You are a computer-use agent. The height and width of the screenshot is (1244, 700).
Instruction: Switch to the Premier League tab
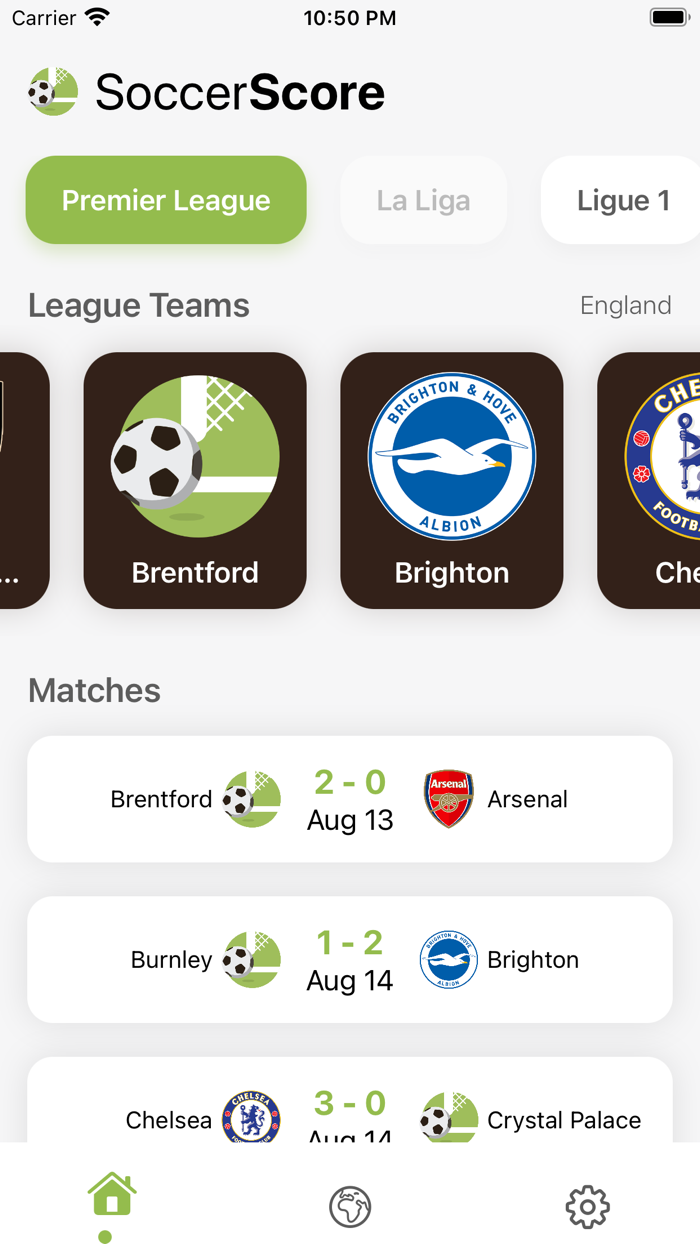click(x=165, y=200)
